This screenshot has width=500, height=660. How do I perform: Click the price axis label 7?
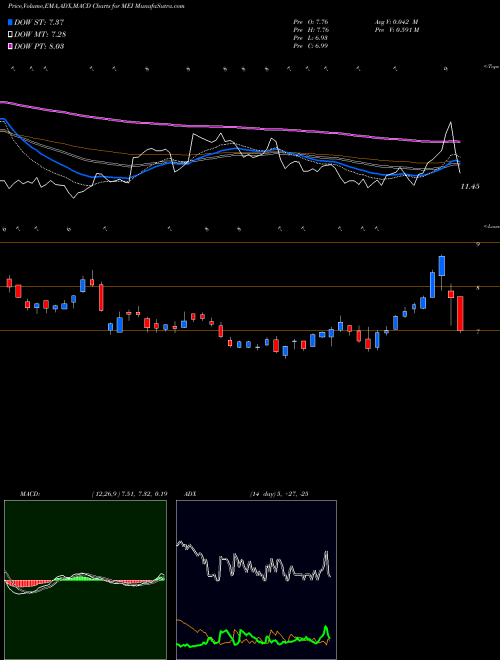point(478,332)
